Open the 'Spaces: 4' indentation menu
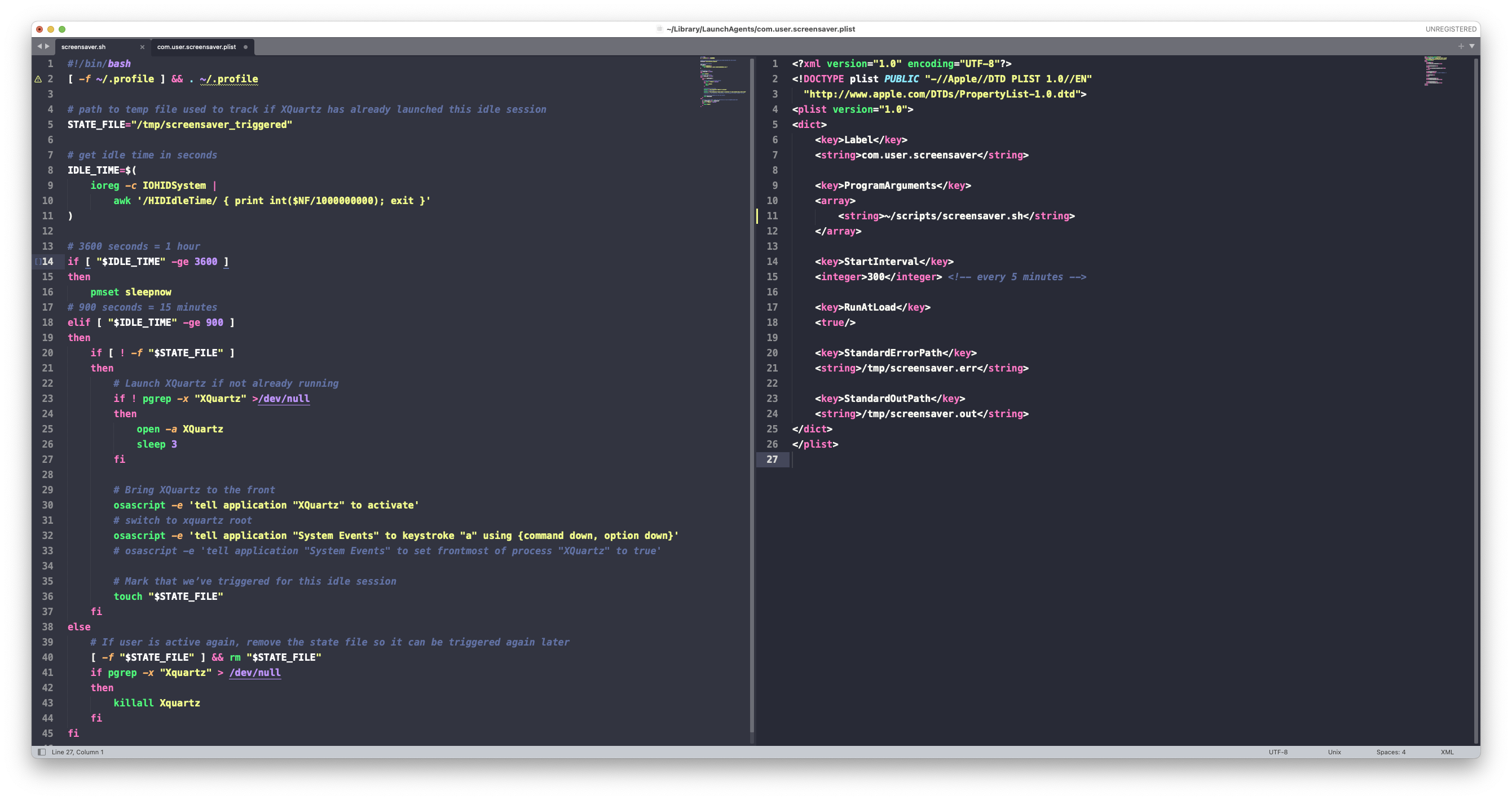Viewport: 1512px width, 800px height. click(x=1391, y=752)
